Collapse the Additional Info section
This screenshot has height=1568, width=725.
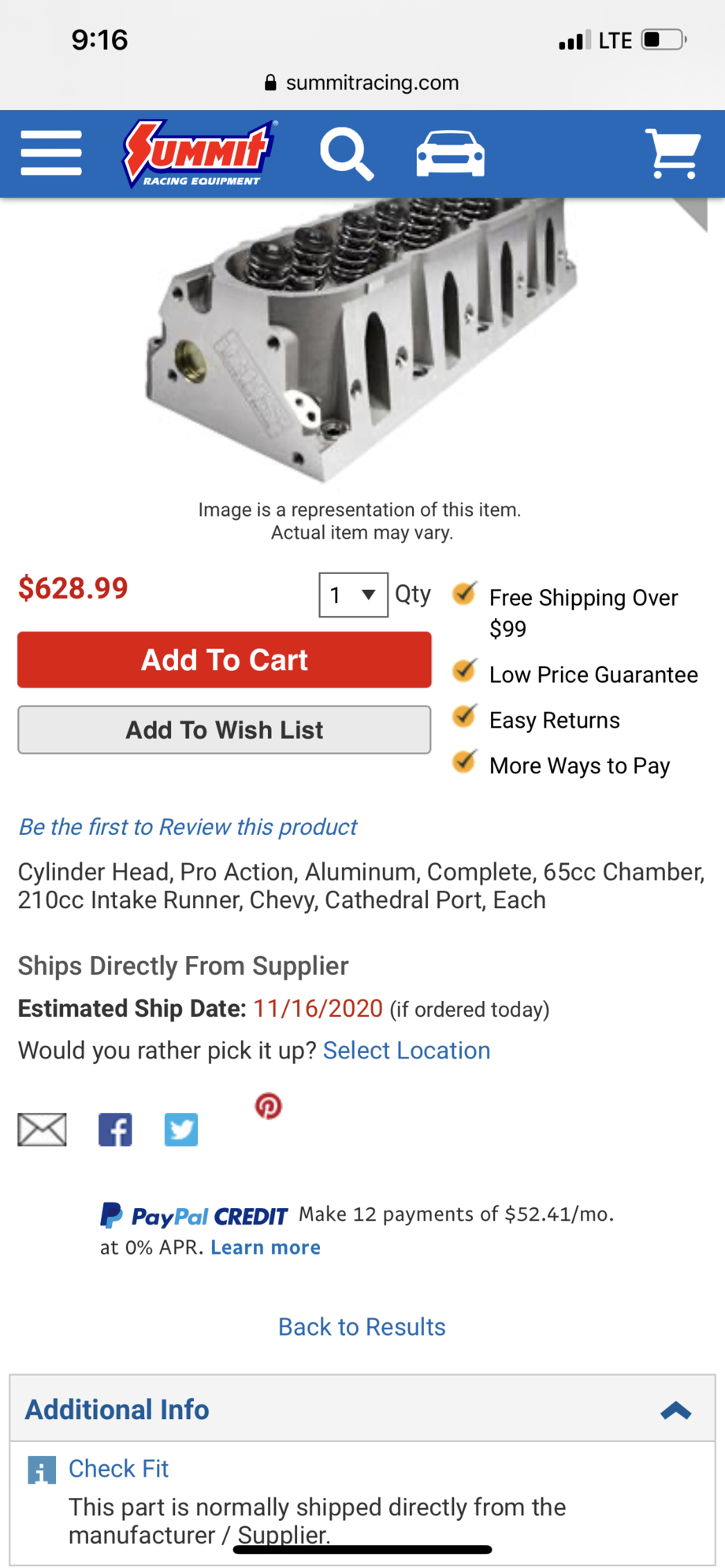coord(675,1410)
